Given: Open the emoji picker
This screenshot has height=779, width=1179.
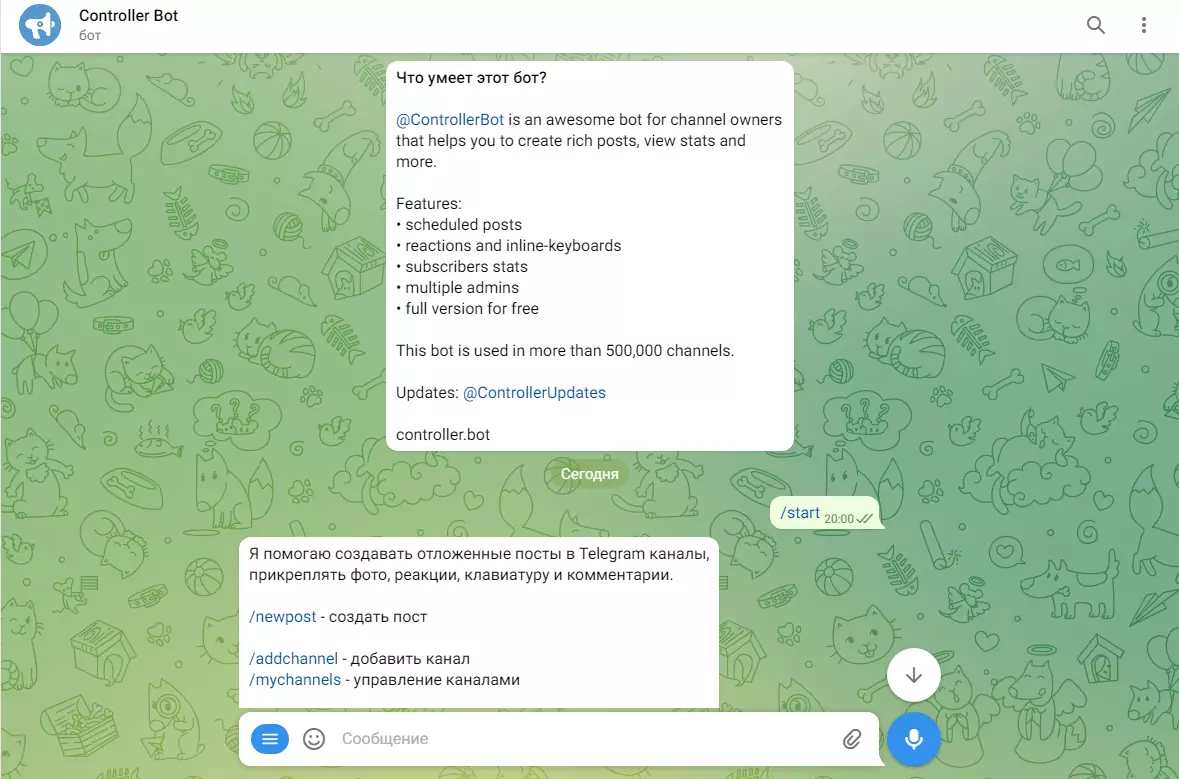Looking at the screenshot, I should click(314, 739).
